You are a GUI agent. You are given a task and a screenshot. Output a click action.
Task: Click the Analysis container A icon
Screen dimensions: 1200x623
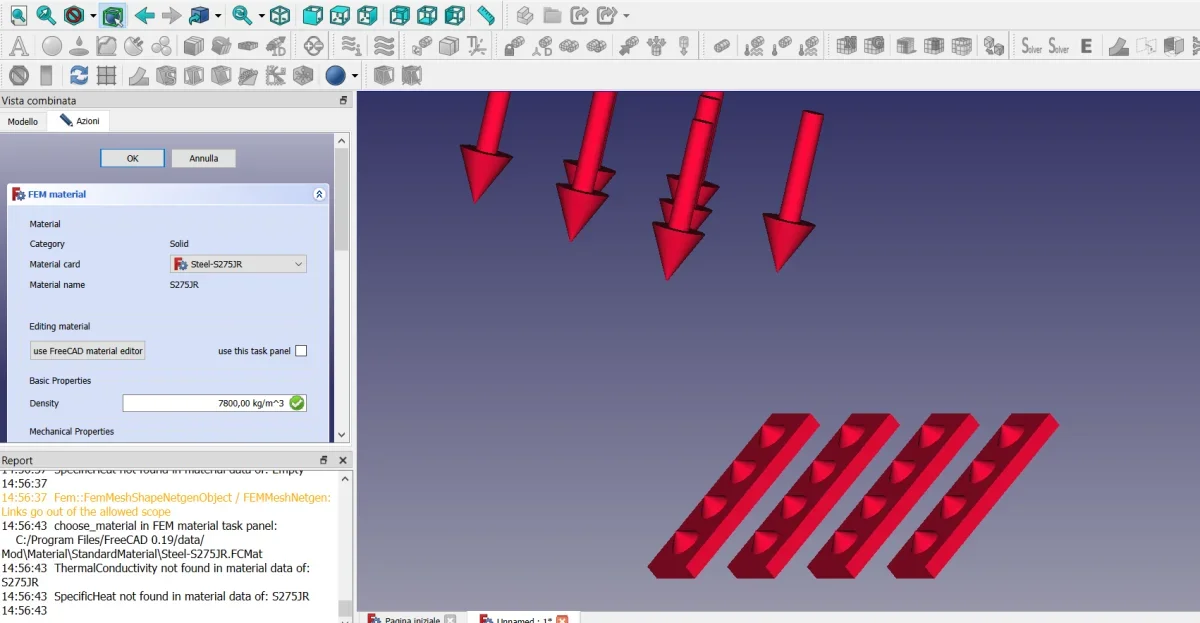(x=18, y=45)
